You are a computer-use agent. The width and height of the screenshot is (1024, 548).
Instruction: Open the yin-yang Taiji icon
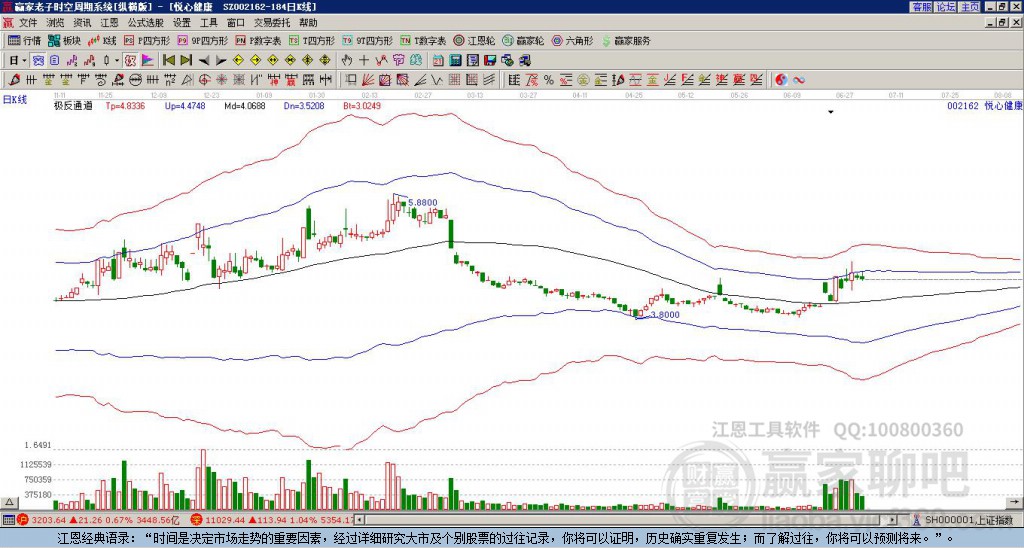(781, 80)
